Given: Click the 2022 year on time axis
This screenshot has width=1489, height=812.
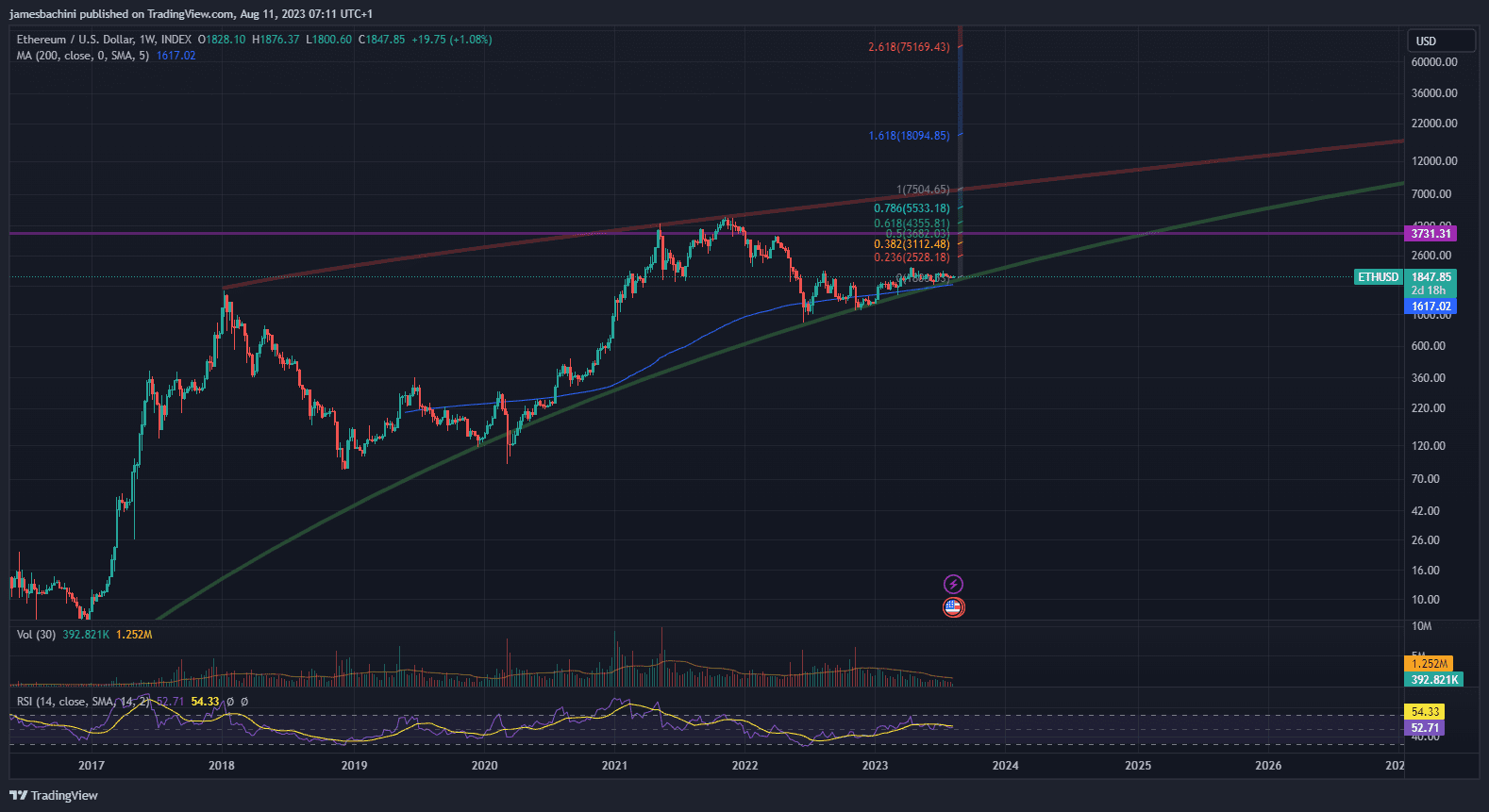Looking at the screenshot, I should pos(744,766).
